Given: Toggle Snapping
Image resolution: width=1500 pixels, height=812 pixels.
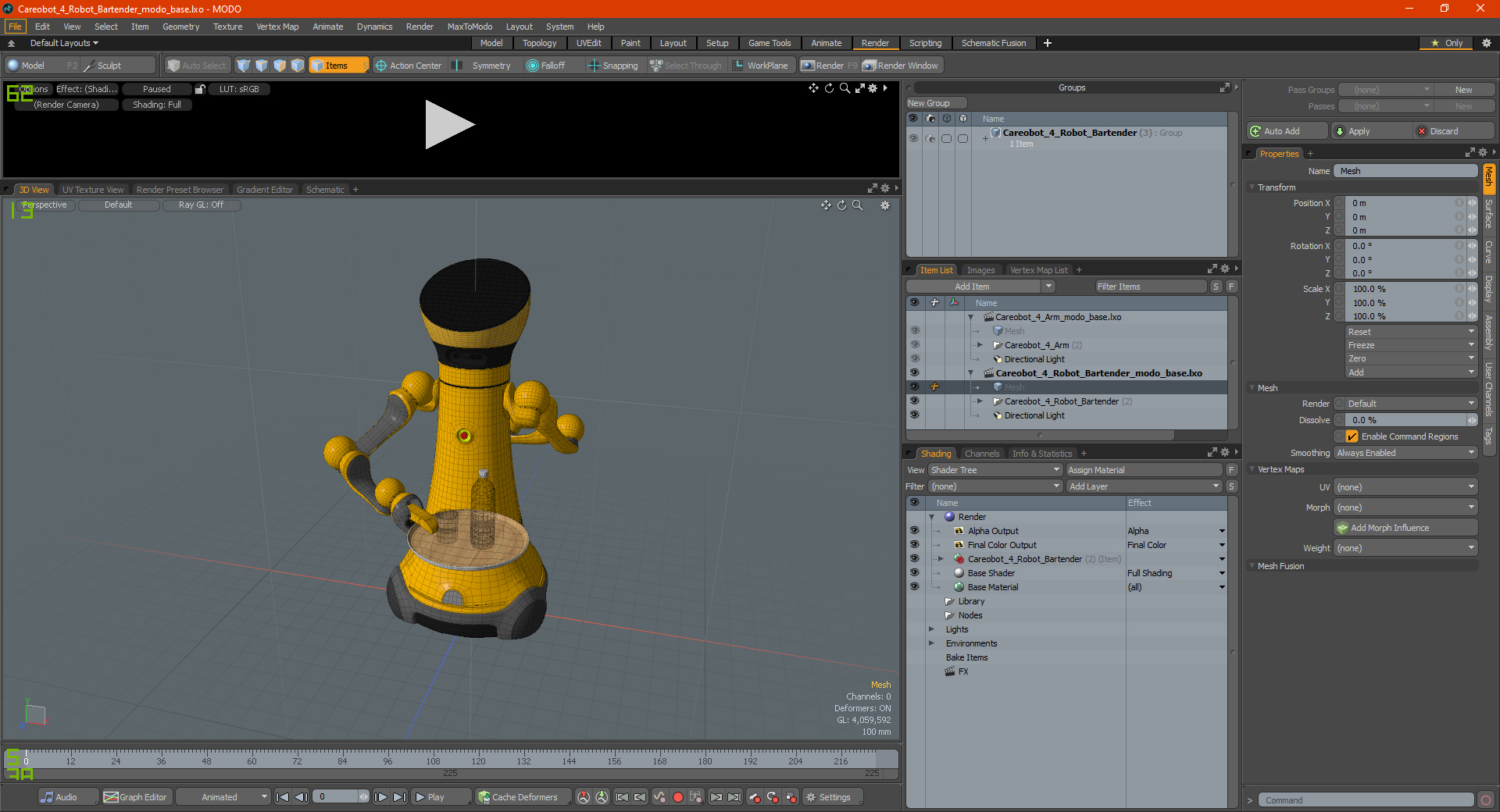Looking at the screenshot, I should [x=613, y=66].
